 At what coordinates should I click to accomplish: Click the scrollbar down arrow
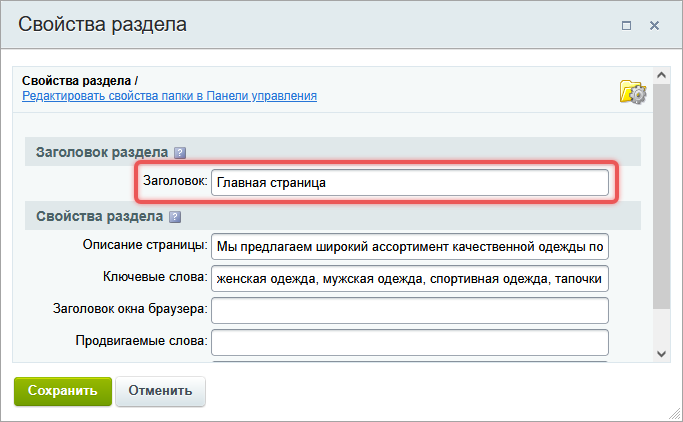pos(661,353)
